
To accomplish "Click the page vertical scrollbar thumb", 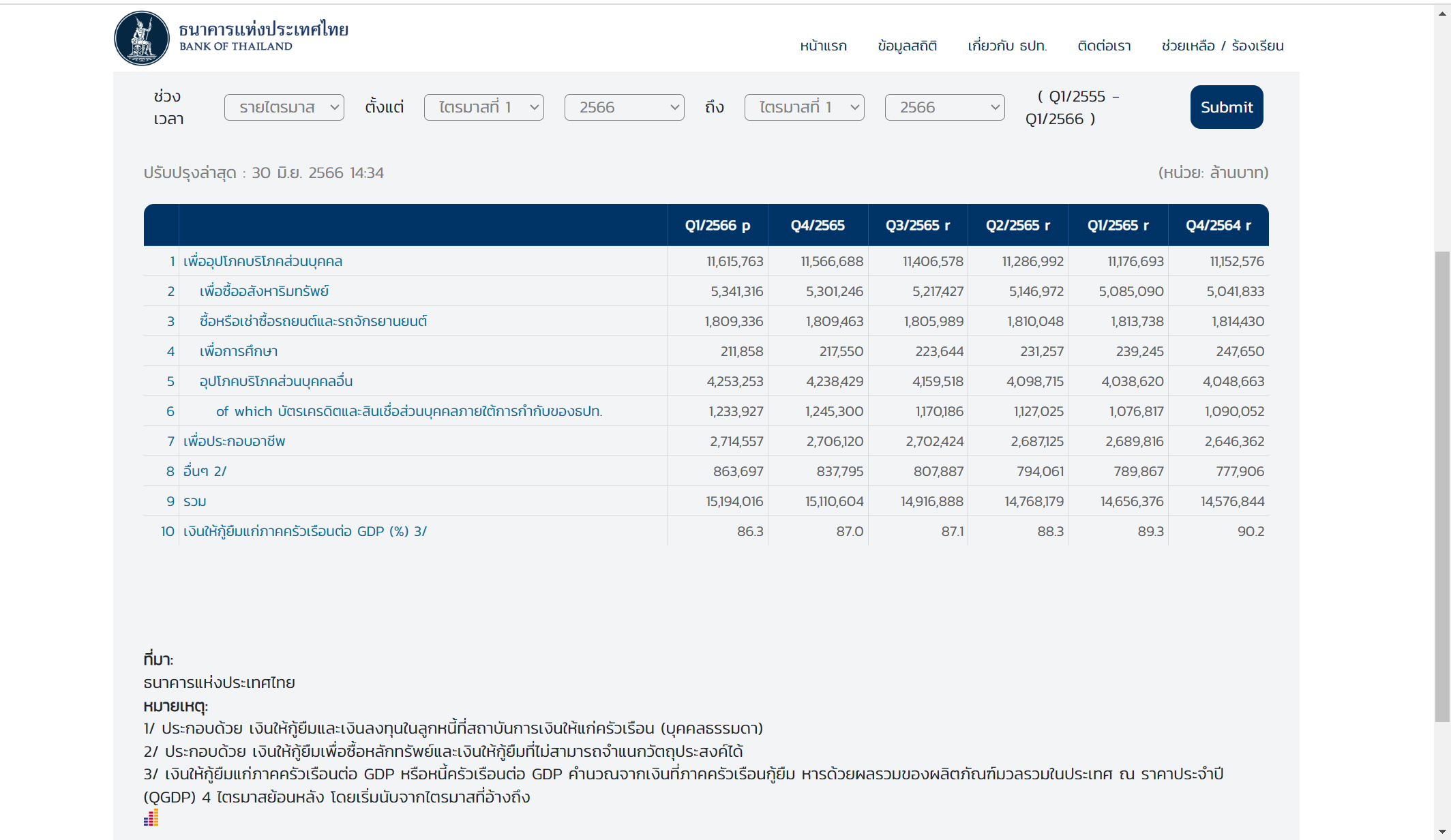I will click(x=1442, y=485).
